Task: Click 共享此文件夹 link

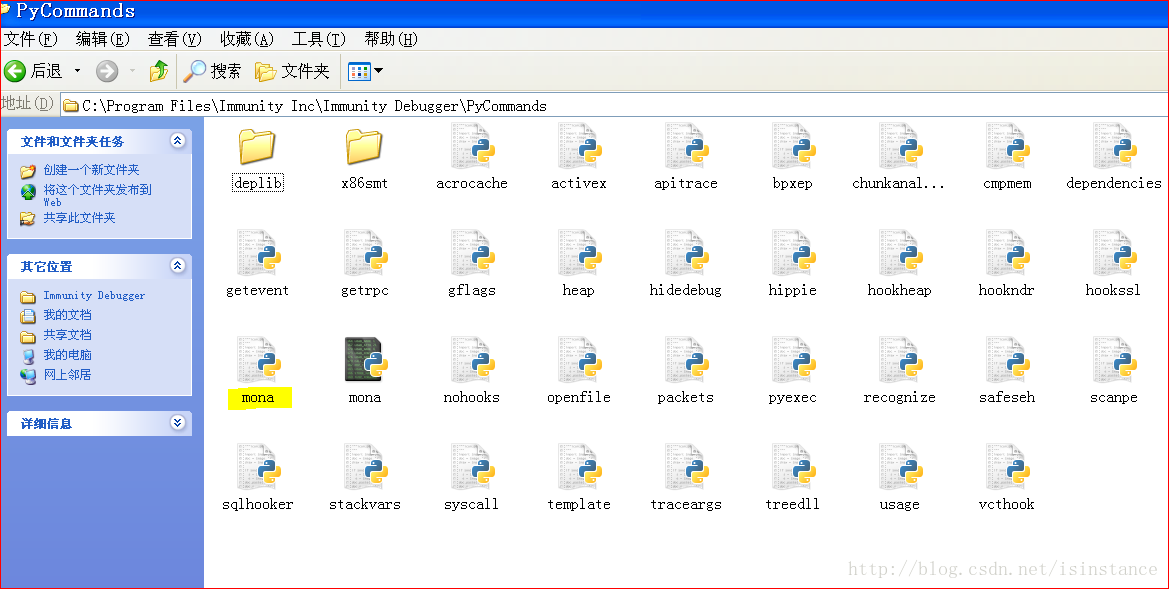Action: 79,218
